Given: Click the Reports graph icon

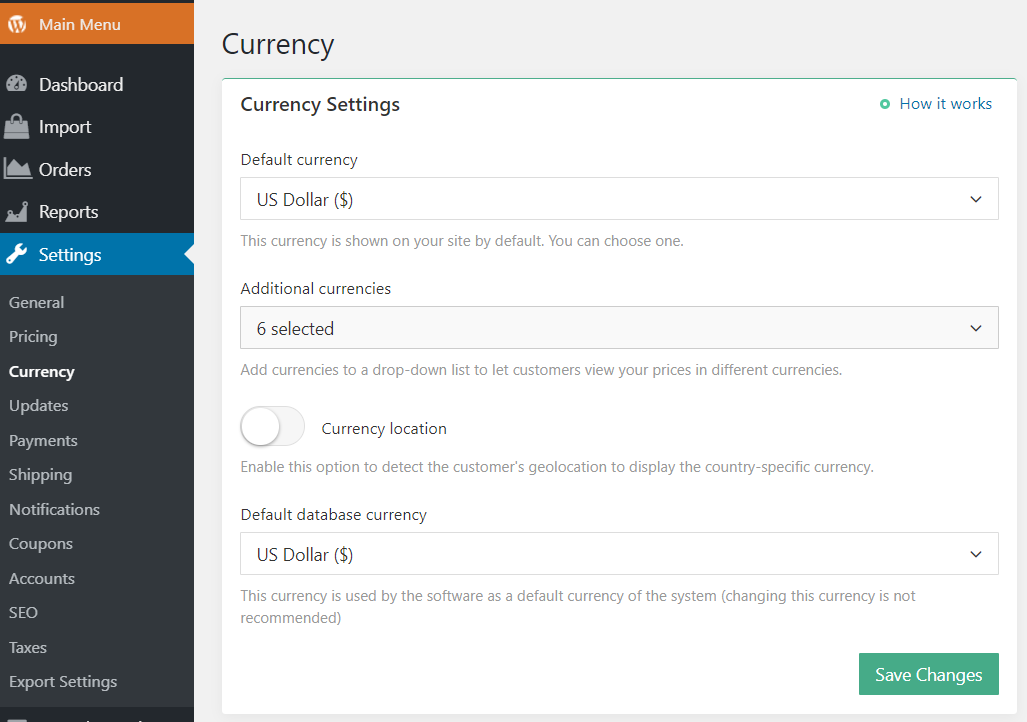Looking at the screenshot, I should coord(17,212).
